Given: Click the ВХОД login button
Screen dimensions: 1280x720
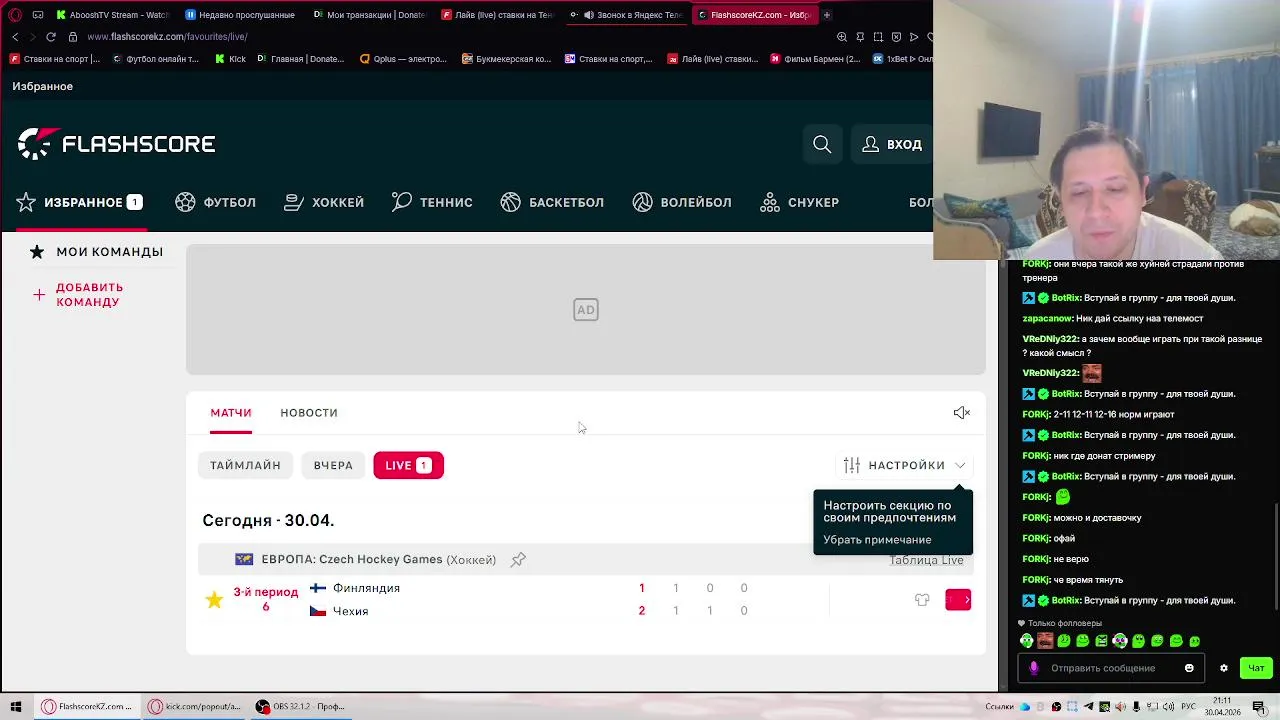Looking at the screenshot, I should coord(892,144).
